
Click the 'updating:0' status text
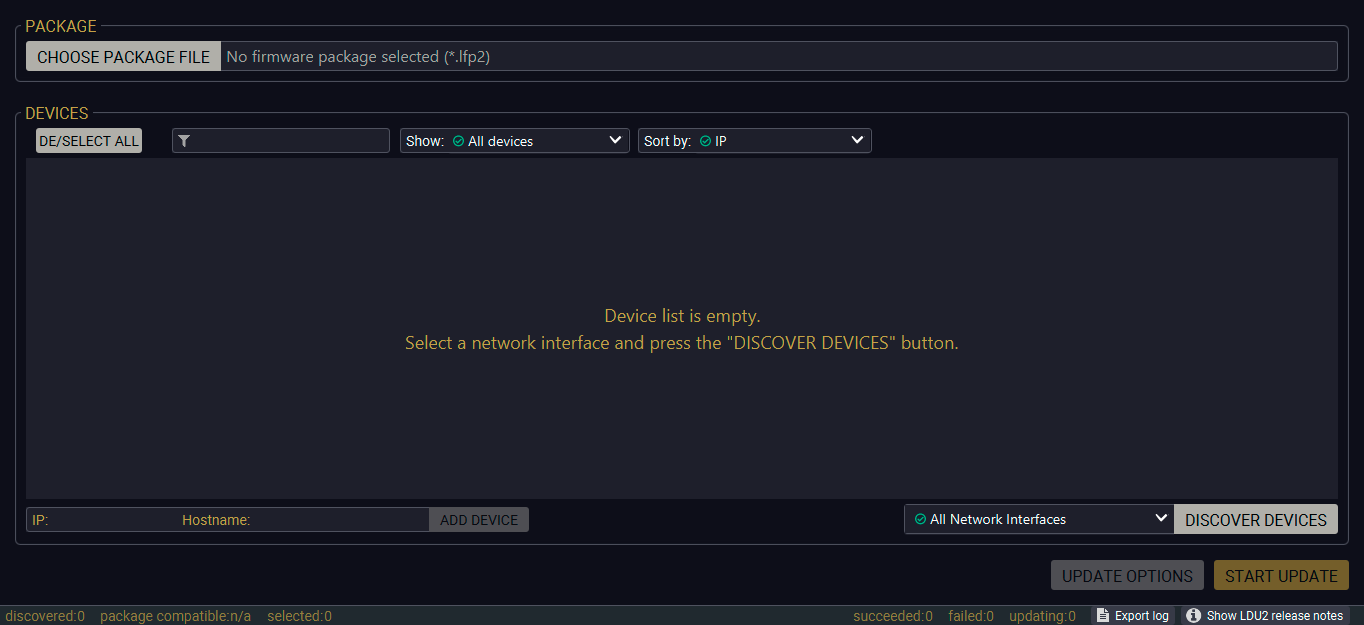(x=1042, y=616)
